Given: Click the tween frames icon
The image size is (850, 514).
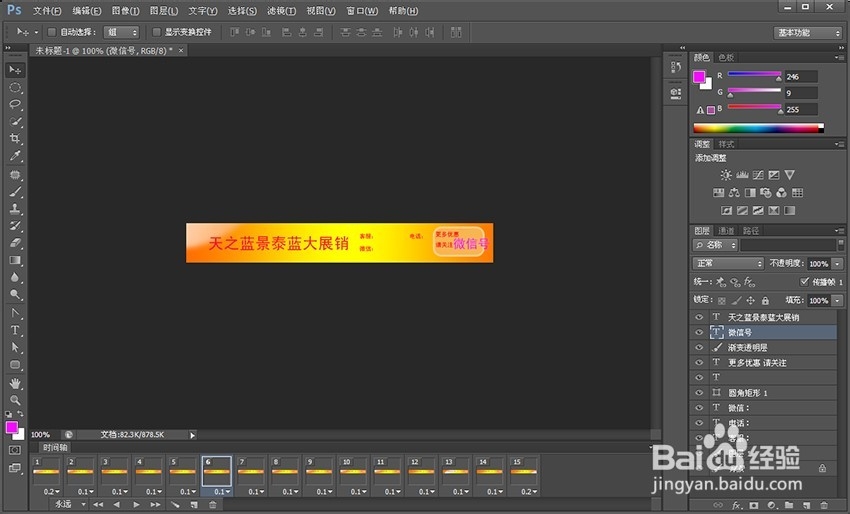Looking at the screenshot, I should (175, 505).
